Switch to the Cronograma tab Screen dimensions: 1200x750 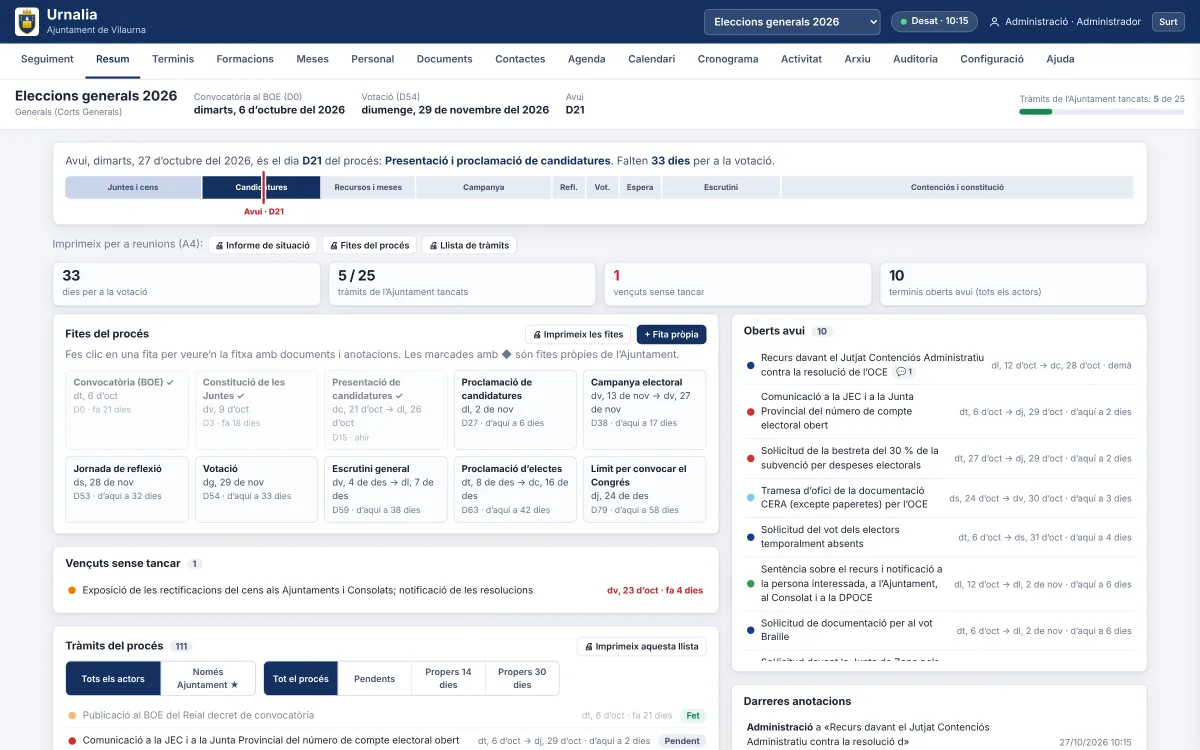(x=728, y=59)
